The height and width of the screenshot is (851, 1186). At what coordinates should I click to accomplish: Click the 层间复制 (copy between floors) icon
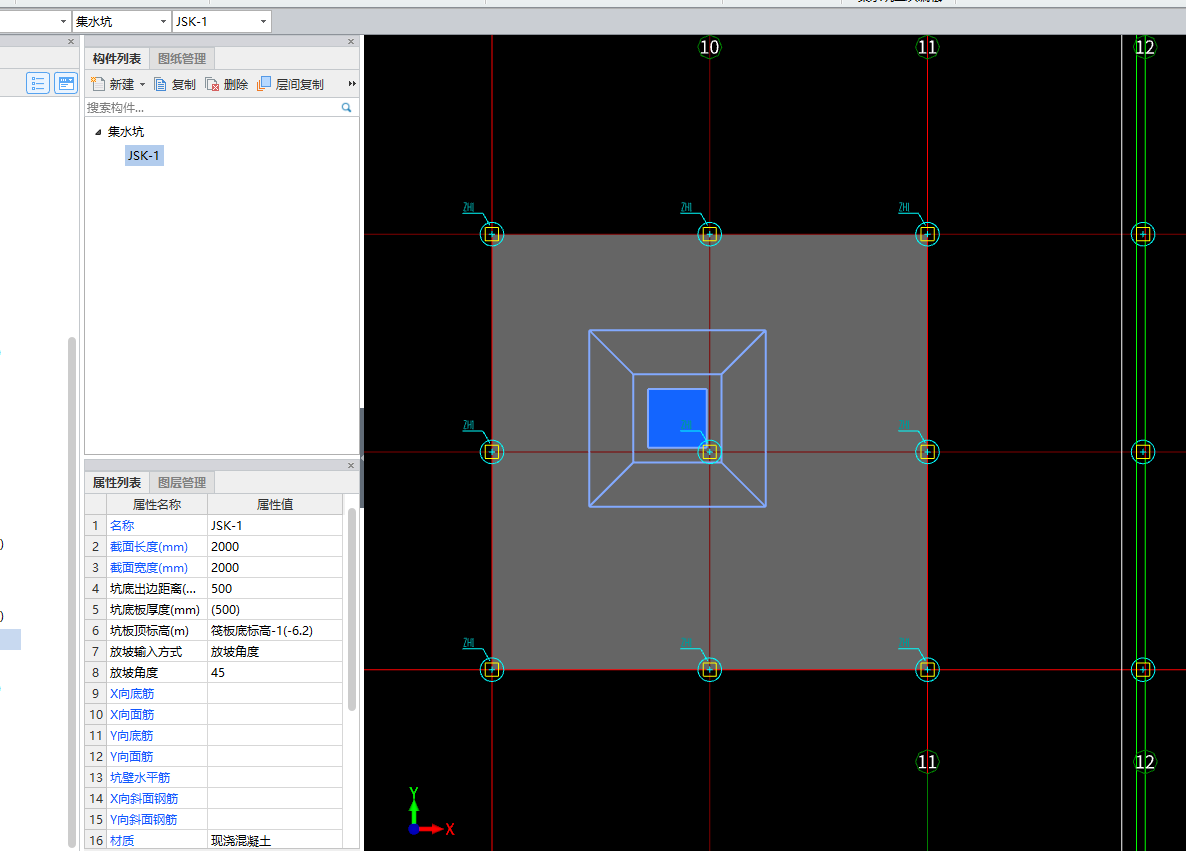click(x=264, y=85)
